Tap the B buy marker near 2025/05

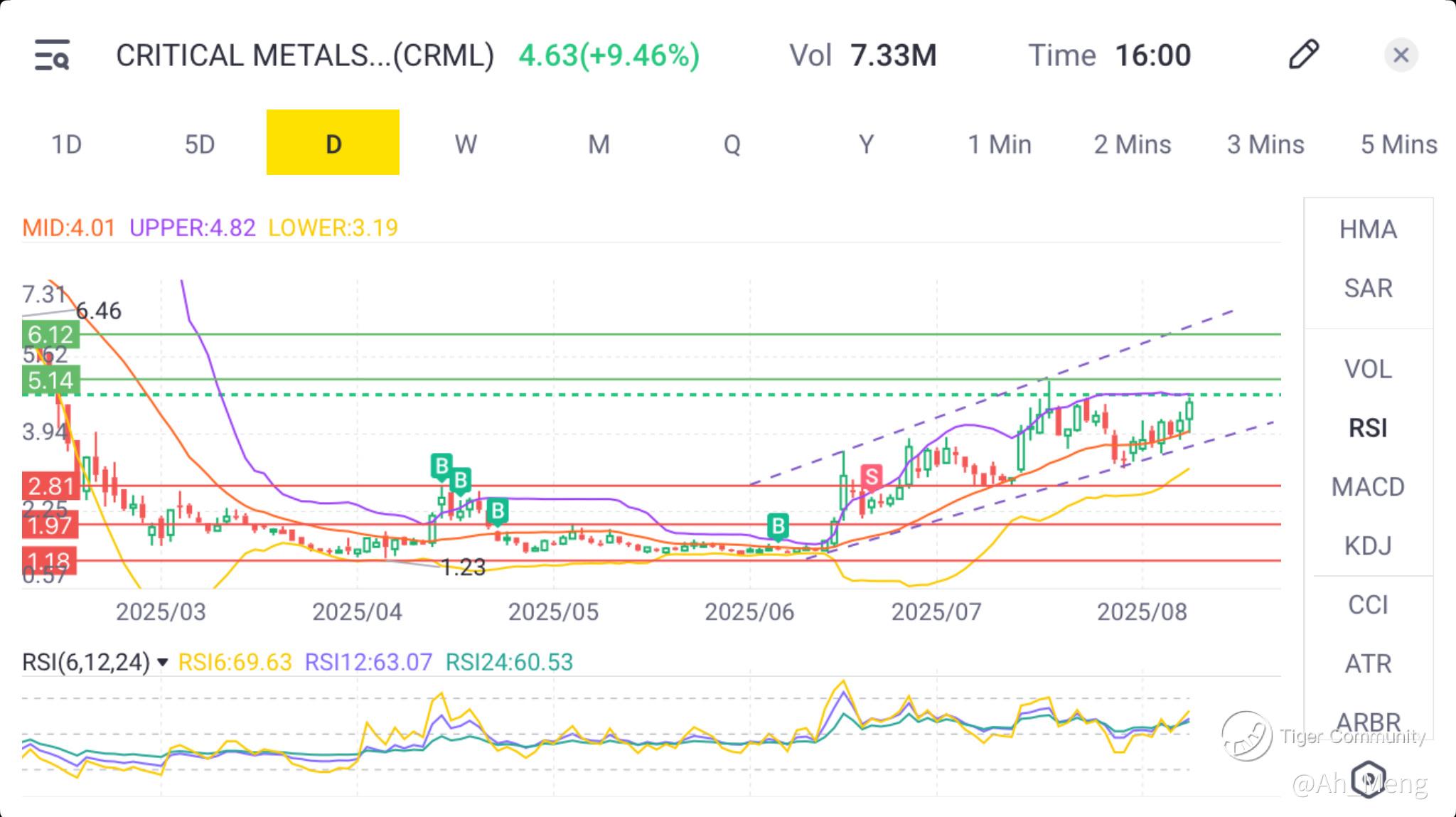498,511
